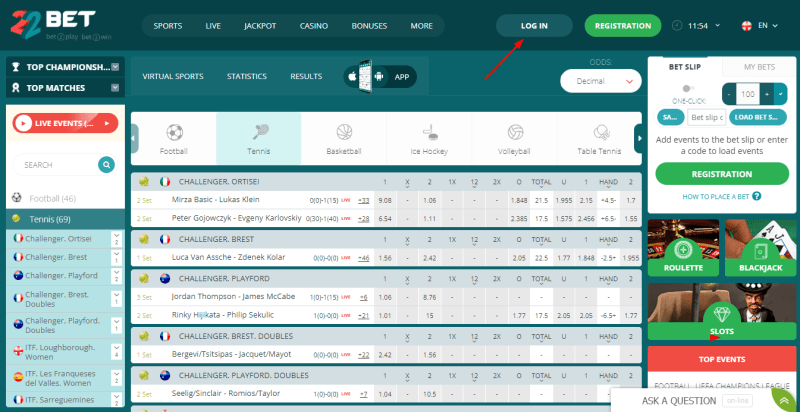Viewport: 800px width, 412px height.
Task: Click the LOAD BET SLIP button
Action: tap(758, 117)
